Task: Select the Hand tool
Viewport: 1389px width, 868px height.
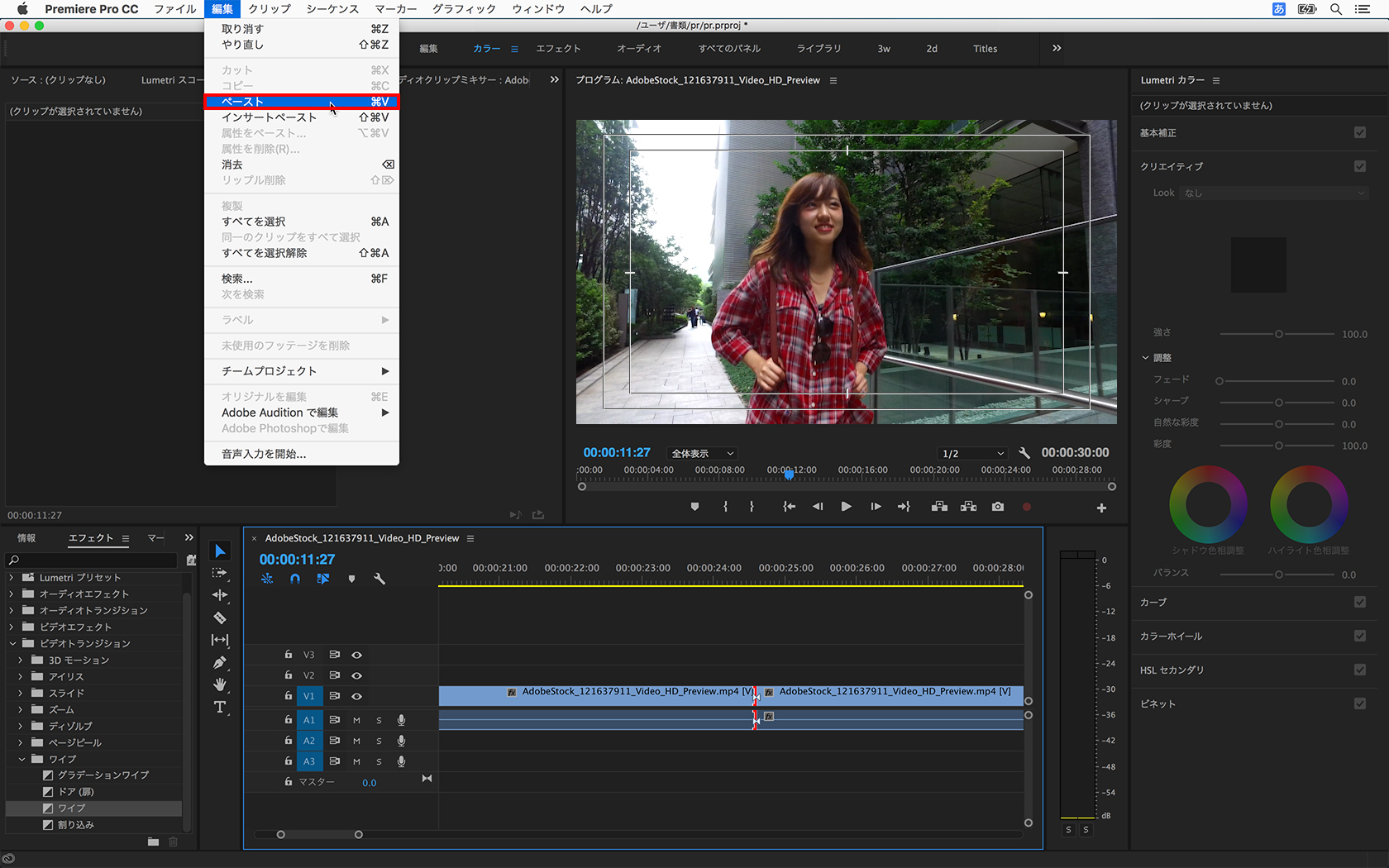Action: pos(220,684)
